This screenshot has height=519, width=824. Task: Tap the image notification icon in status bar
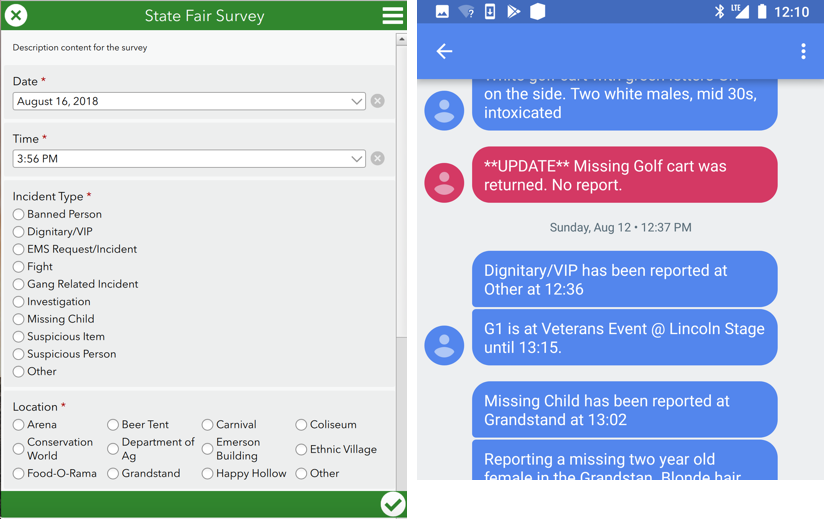(442, 12)
